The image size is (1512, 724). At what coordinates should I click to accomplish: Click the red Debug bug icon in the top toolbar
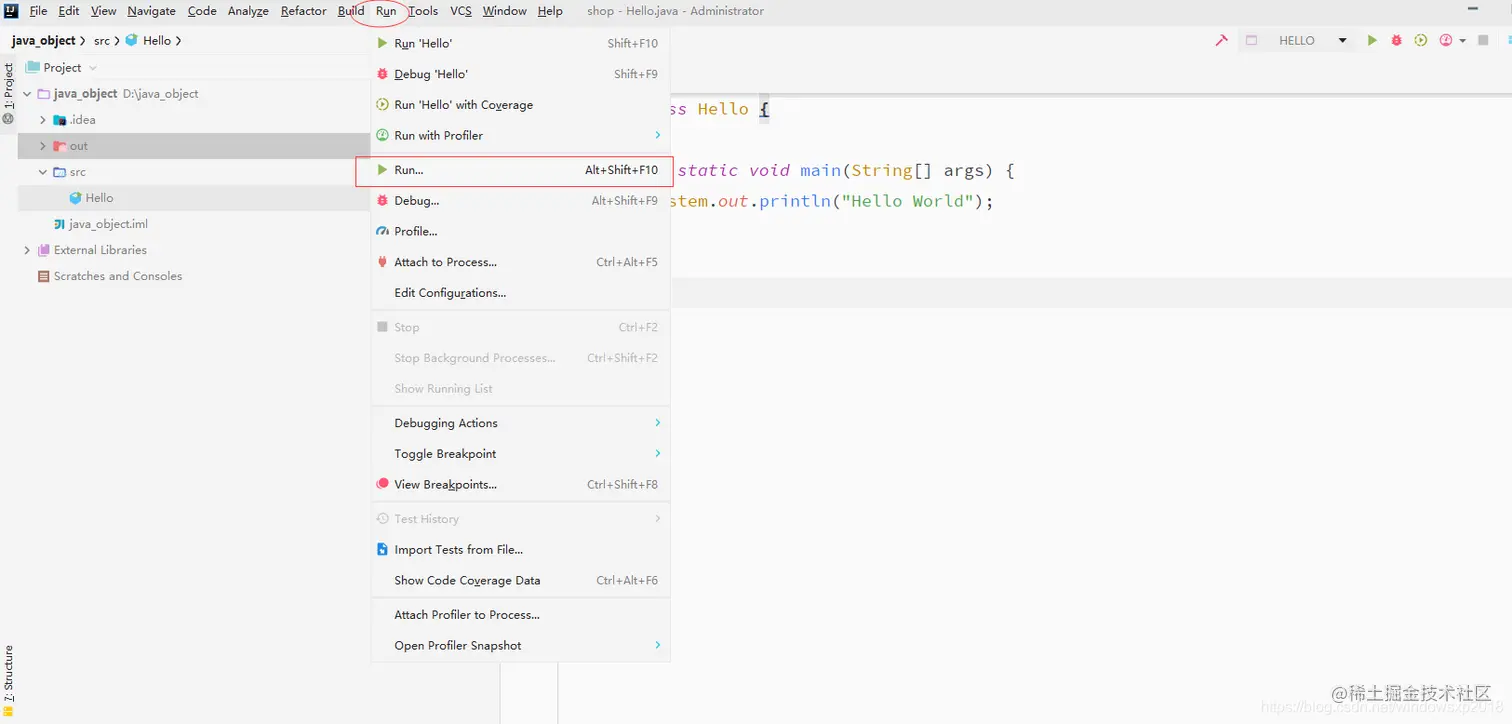[1396, 41]
